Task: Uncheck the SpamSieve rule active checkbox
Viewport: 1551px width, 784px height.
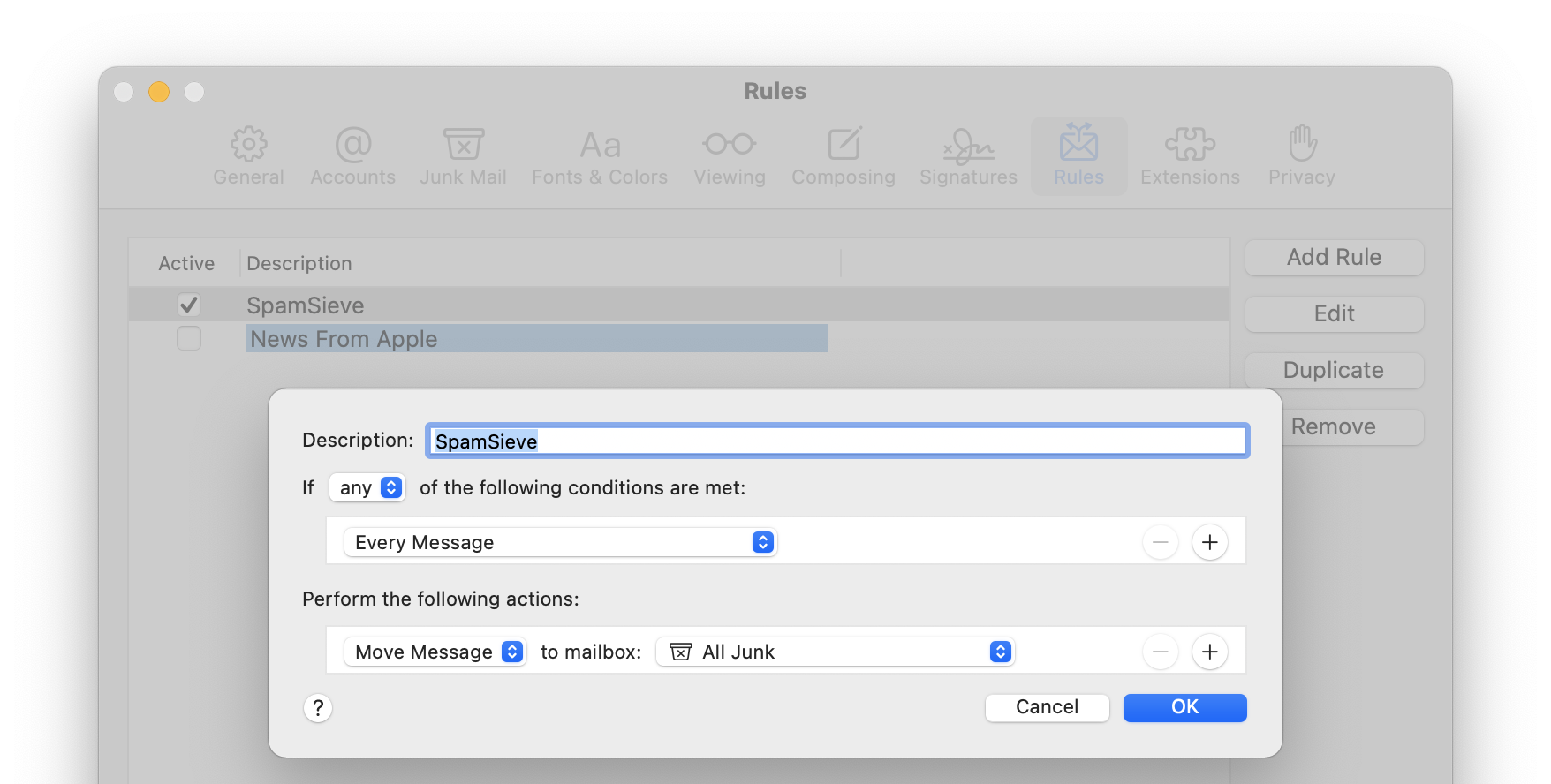Action: click(x=189, y=305)
